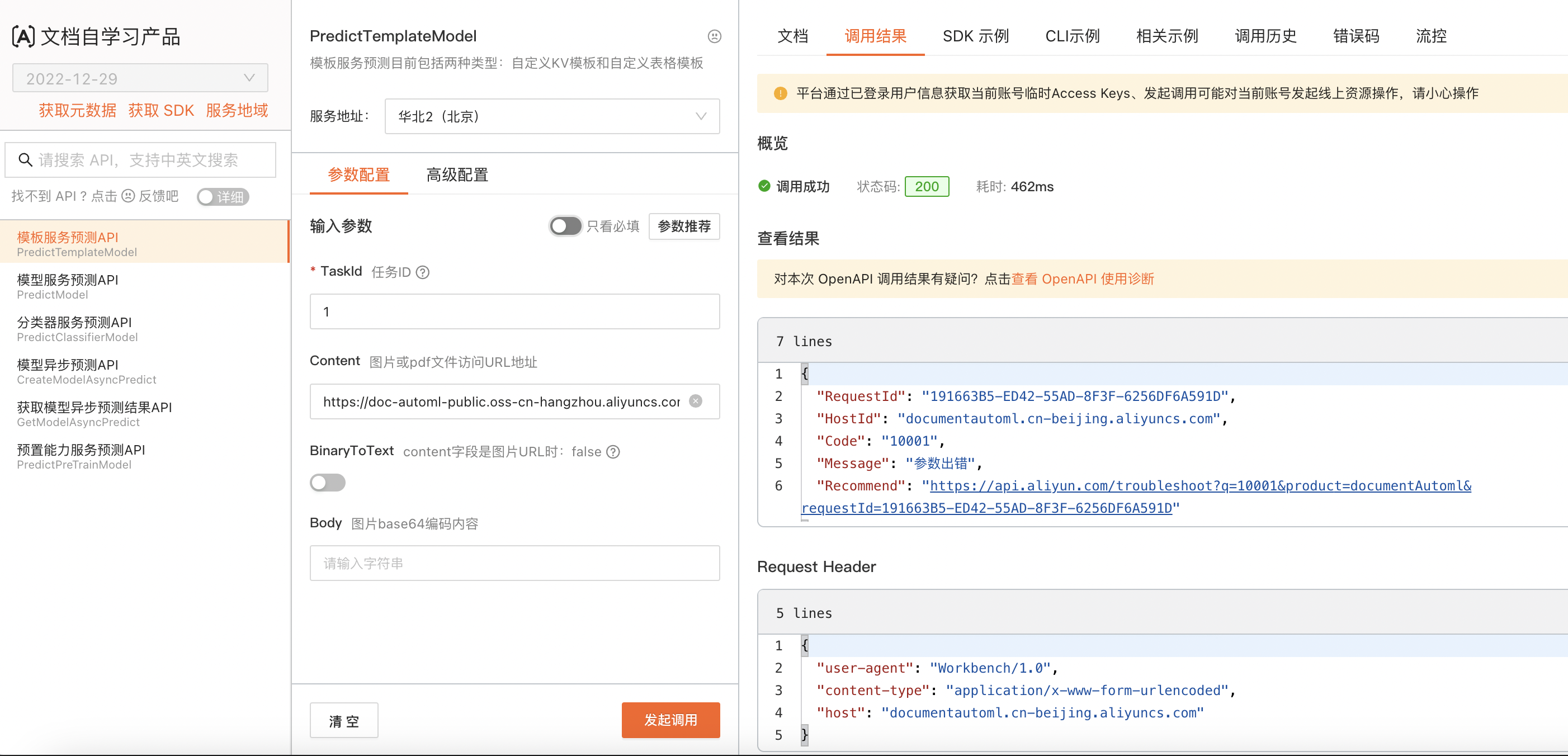Open the SDK 示例 tab
This screenshot has width=1568, height=756.
pos(975,36)
